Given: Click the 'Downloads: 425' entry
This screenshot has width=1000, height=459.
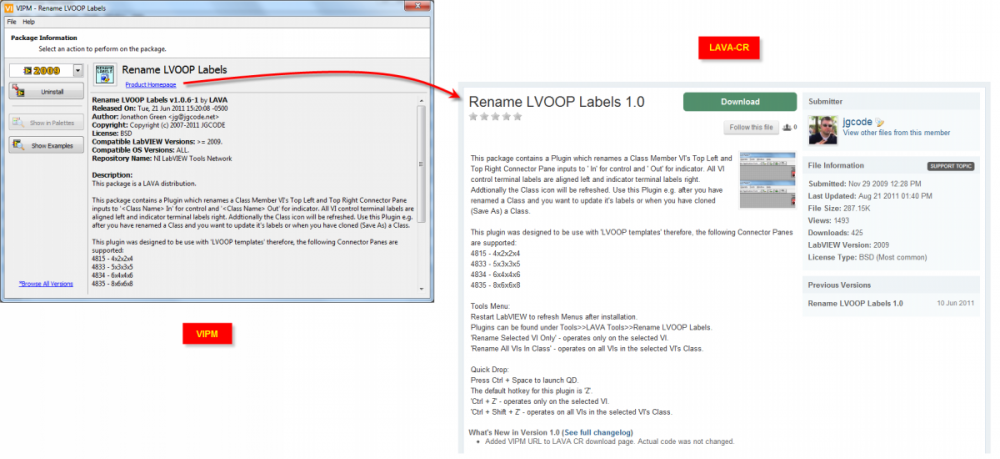Looking at the screenshot, I should click(x=834, y=233).
